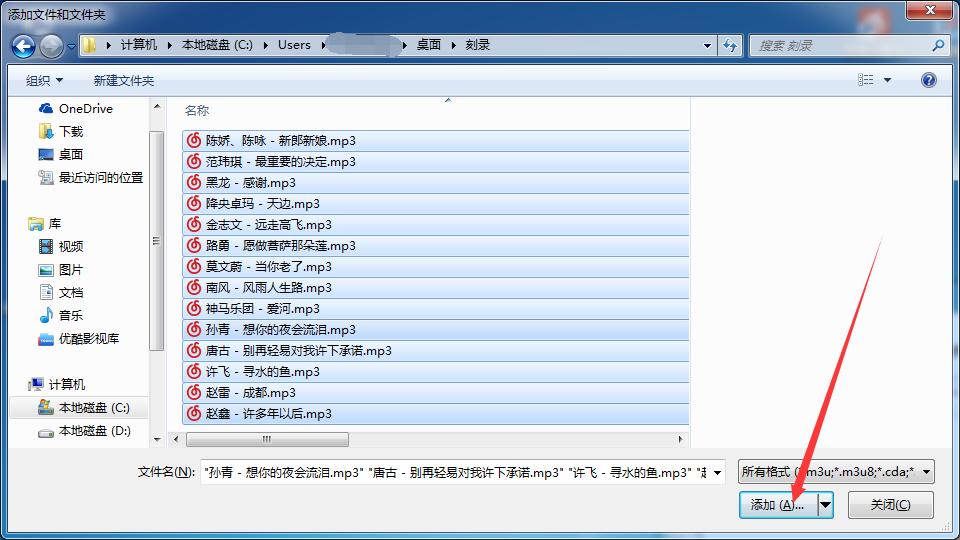The image size is (960, 540).
Task: Select file 范玮琪 - 最重要的决定.mp3
Action: tap(435, 162)
